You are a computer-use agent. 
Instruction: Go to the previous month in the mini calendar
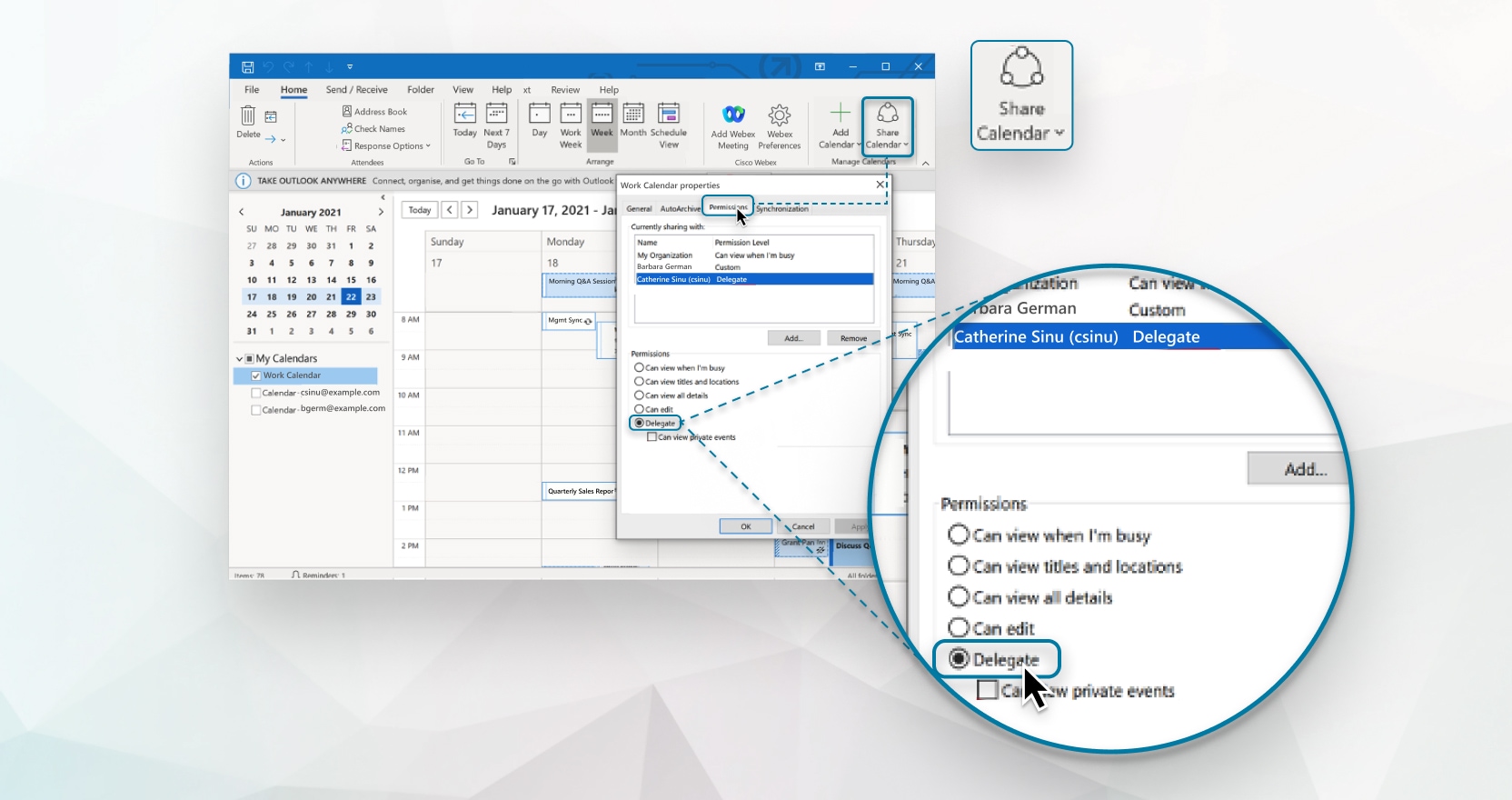pyautogui.click(x=242, y=212)
